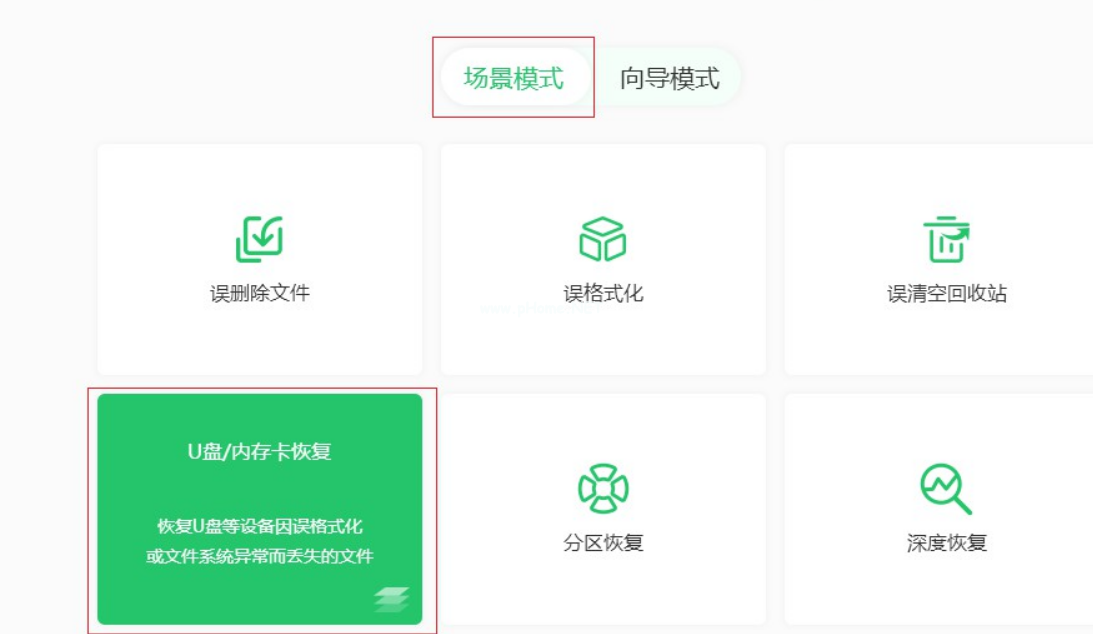Select the 误清空回收站 label text
Screen dimensions: 1093x634
pyautogui.click(x=946, y=294)
